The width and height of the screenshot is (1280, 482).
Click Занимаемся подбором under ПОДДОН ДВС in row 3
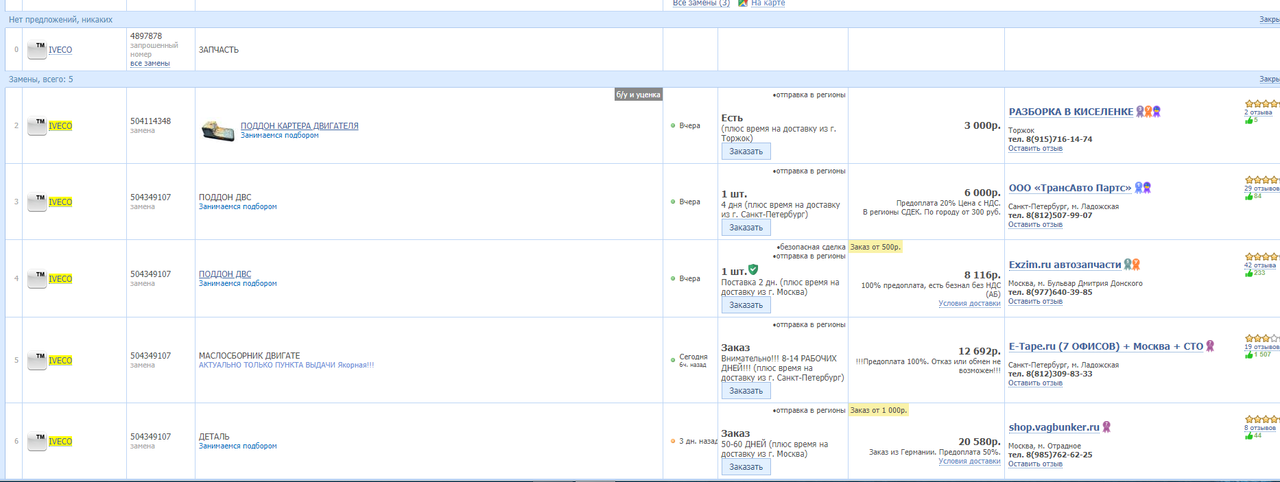pos(238,207)
